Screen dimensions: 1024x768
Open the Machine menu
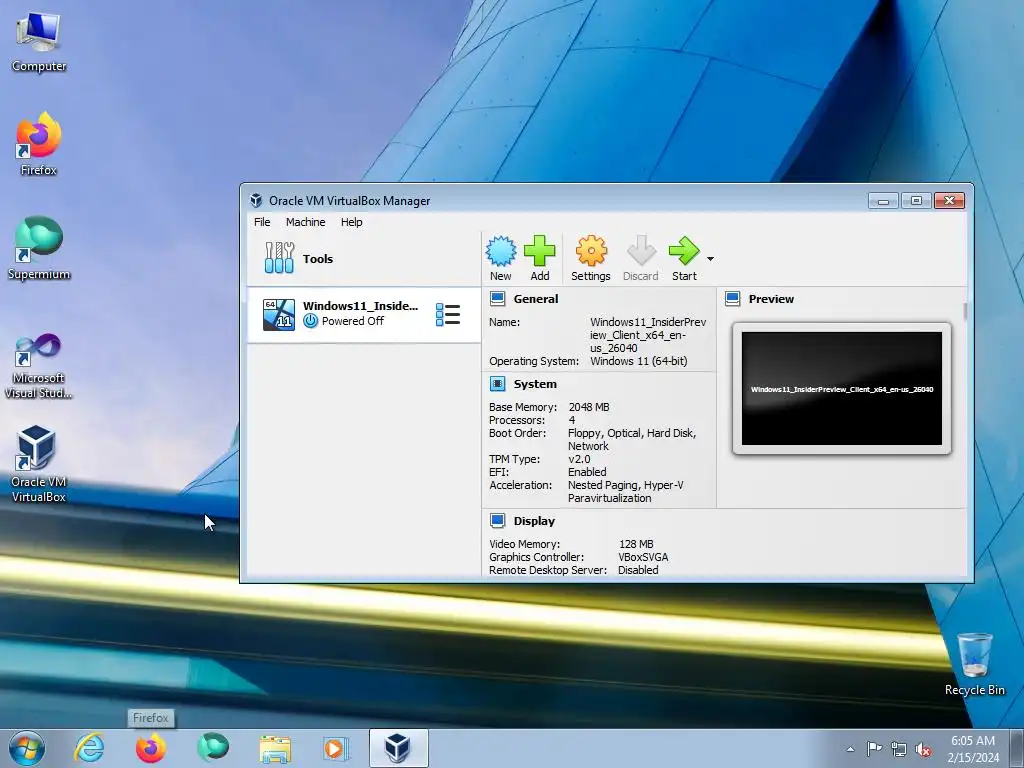(x=306, y=222)
